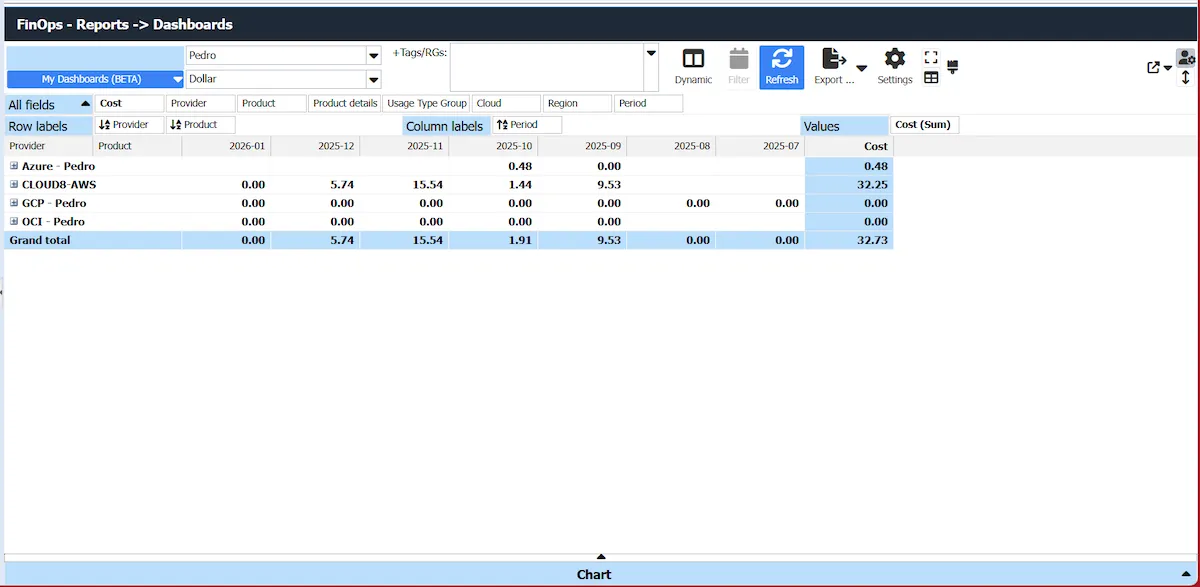
Task: Click inside the Tags/RGs input box
Action: (x=546, y=67)
